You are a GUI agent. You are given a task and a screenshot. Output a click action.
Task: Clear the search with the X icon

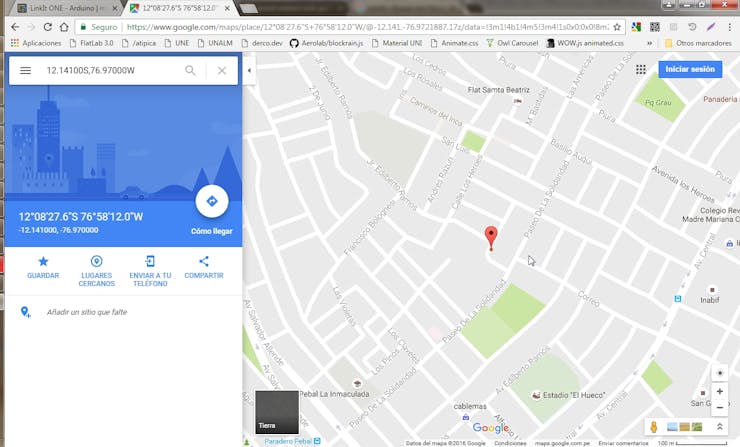coord(222,70)
